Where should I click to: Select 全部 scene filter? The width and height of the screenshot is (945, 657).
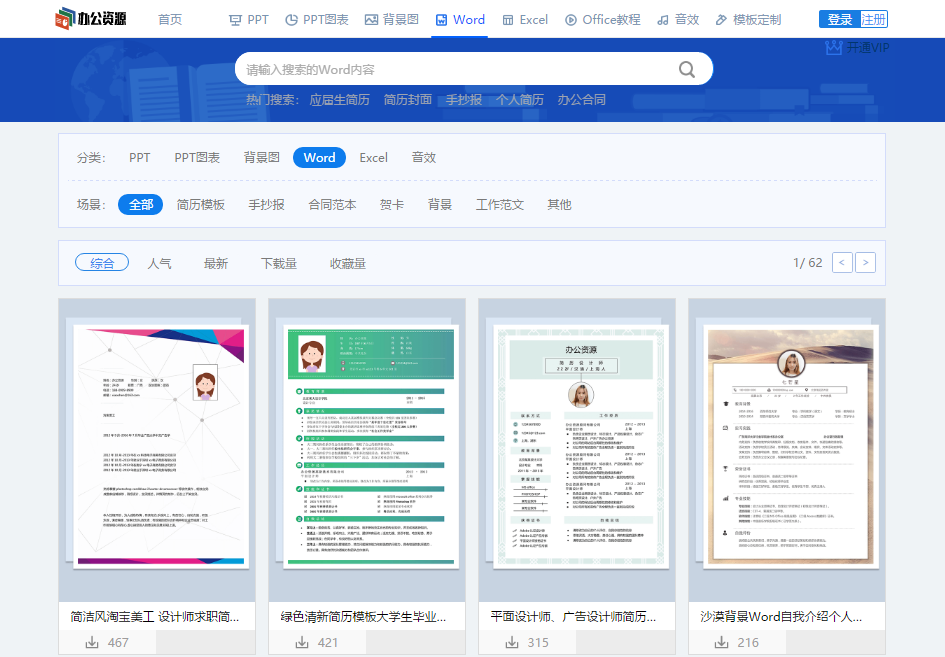pos(140,204)
